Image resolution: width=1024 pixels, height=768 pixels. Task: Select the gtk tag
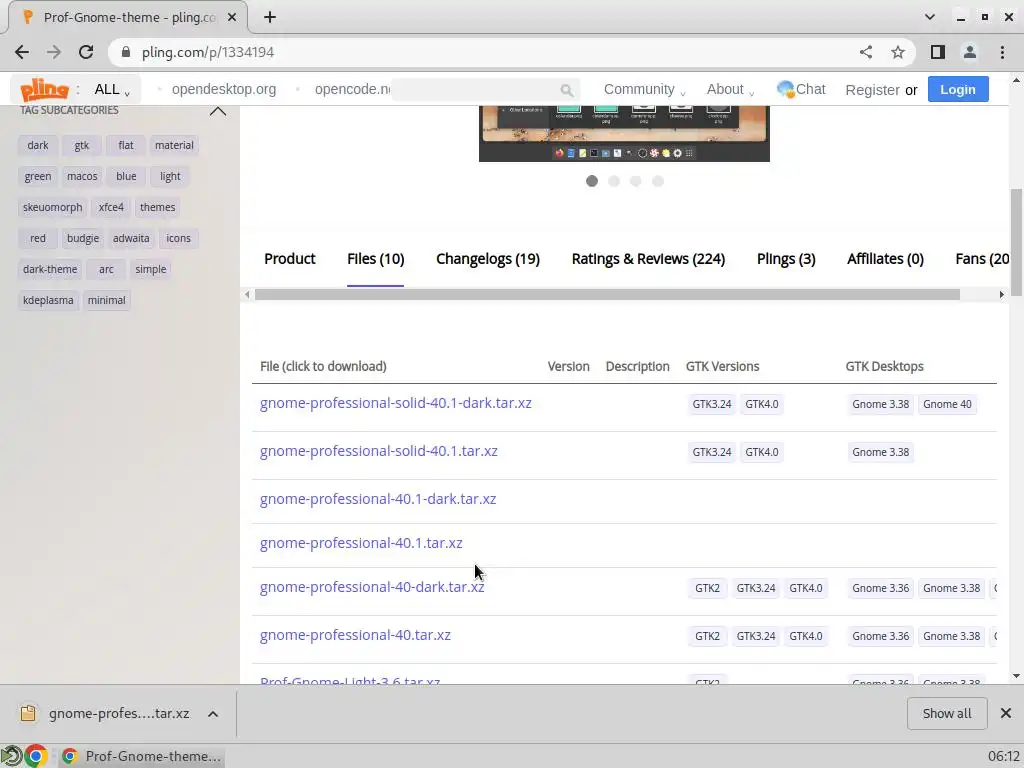coord(82,145)
